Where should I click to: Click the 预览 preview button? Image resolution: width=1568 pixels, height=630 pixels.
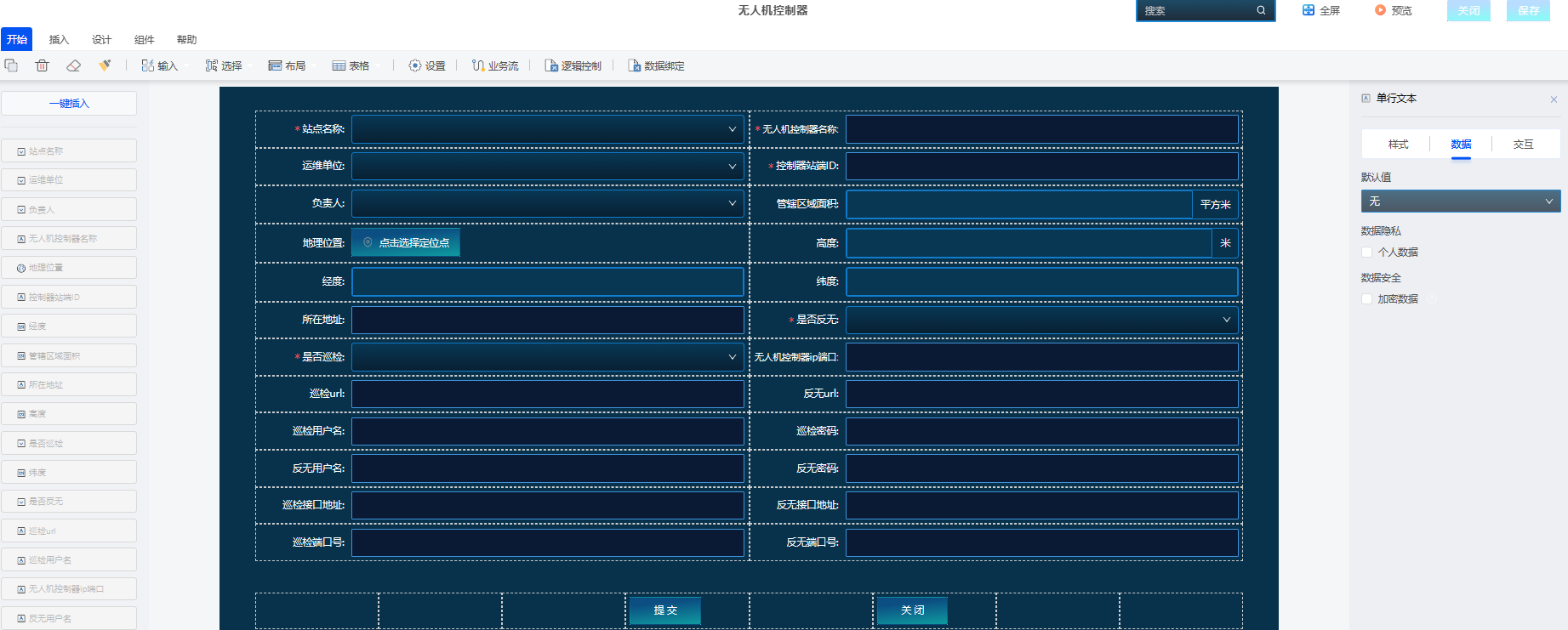1394,10
